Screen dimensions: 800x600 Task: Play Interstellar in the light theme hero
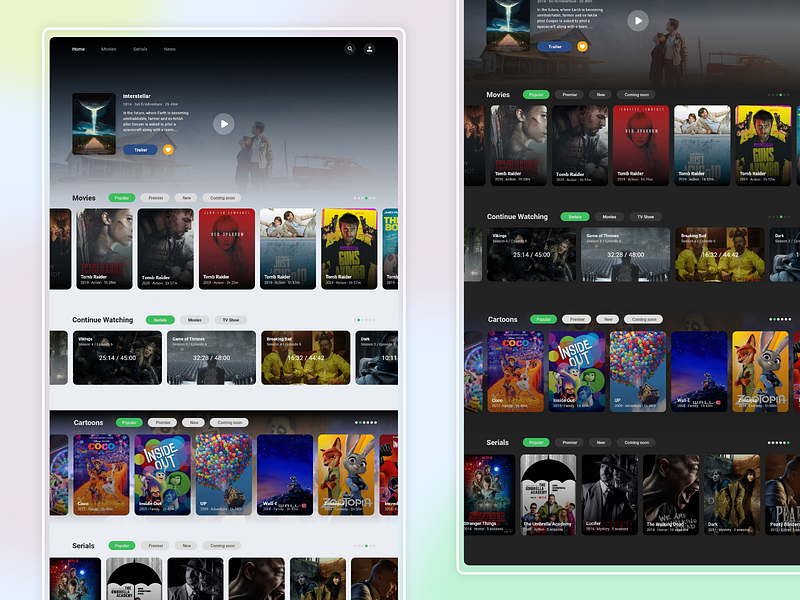pos(223,124)
